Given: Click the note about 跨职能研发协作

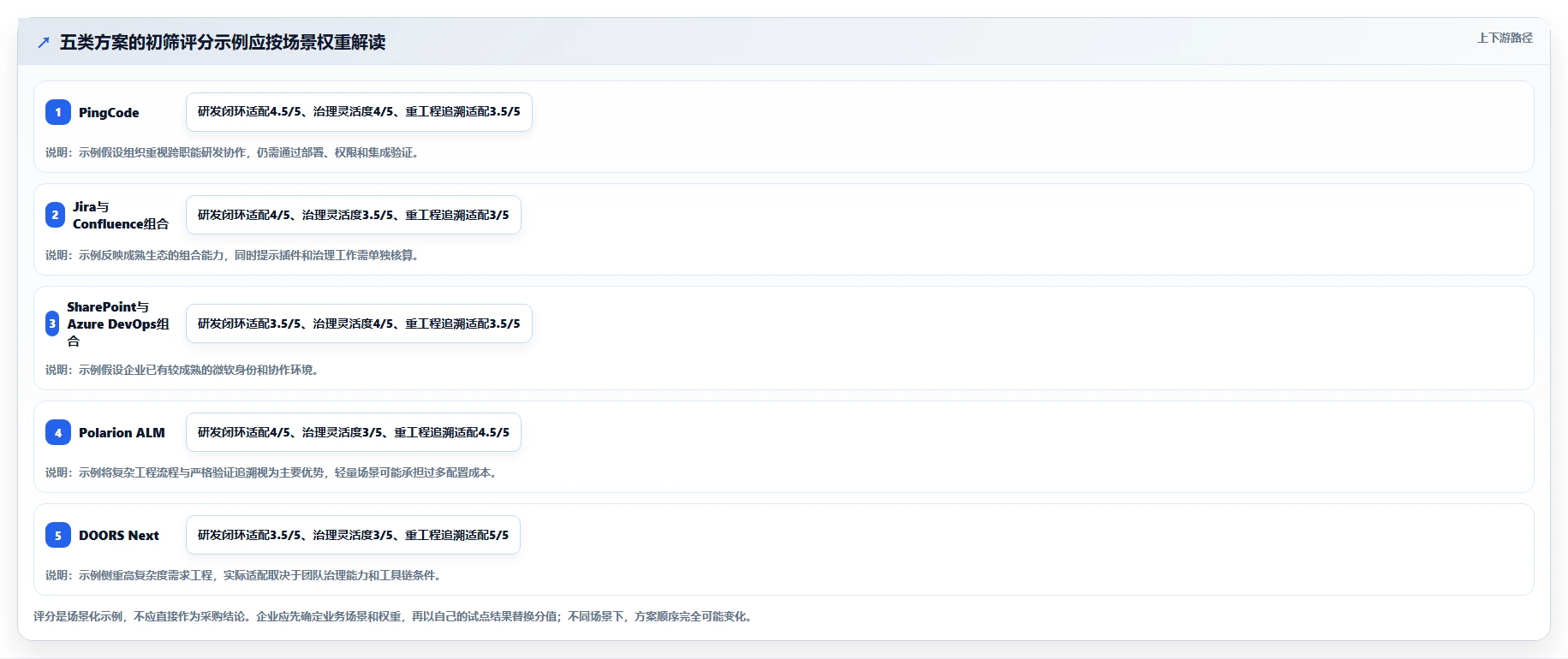Looking at the screenshot, I should (x=232, y=152).
